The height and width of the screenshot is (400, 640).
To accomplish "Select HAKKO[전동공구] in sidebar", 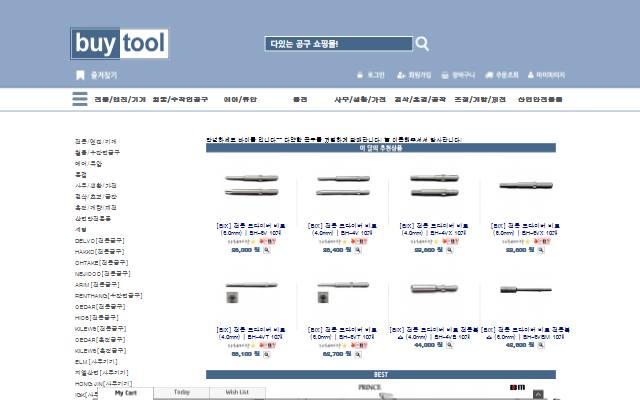I will 100,251.
